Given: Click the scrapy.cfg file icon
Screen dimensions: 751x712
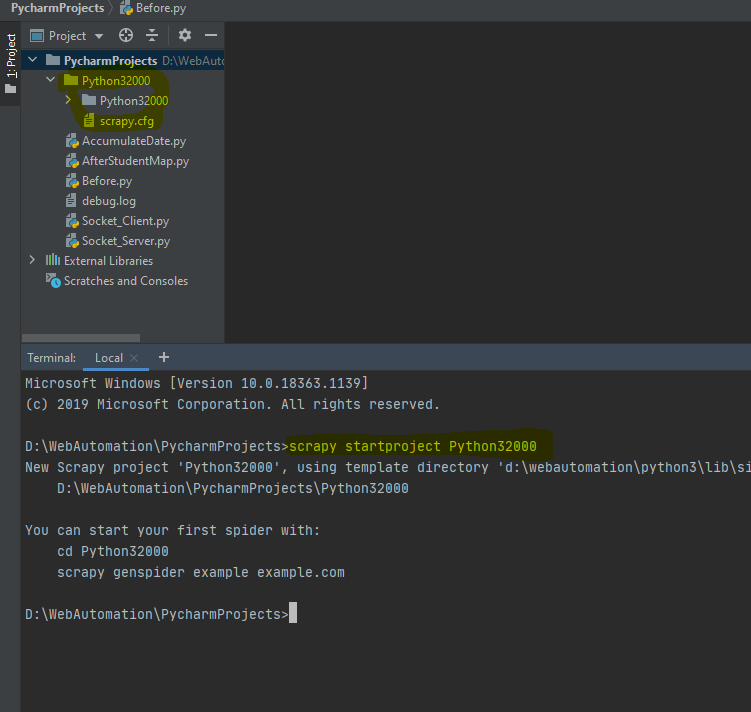Looking at the screenshot, I should coord(89,121).
